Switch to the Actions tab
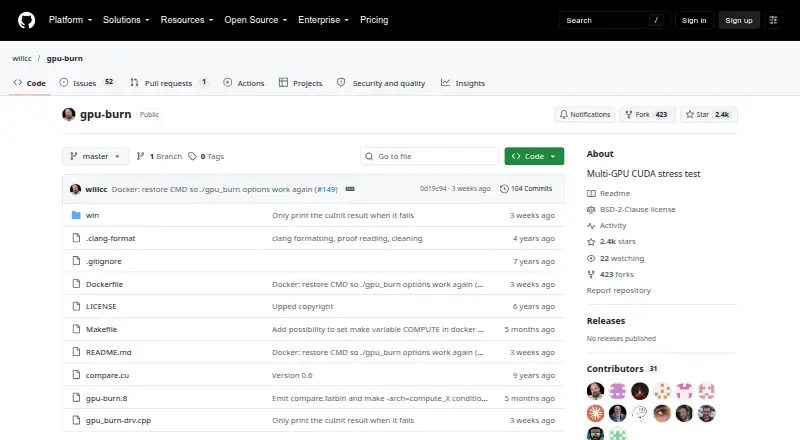The image size is (800, 440). click(244, 83)
